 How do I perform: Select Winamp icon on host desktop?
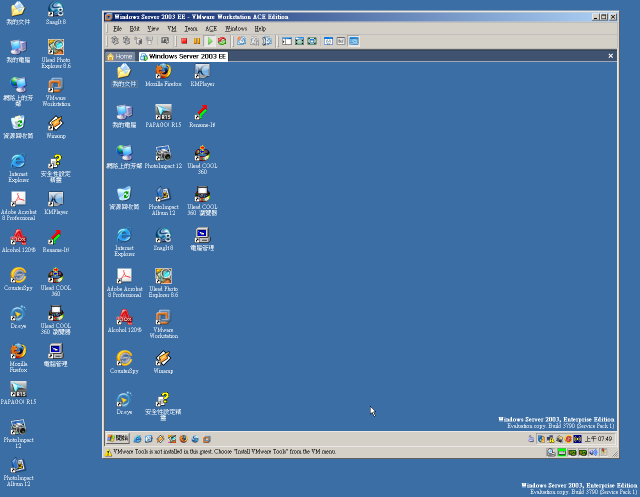[x=56, y=127]
